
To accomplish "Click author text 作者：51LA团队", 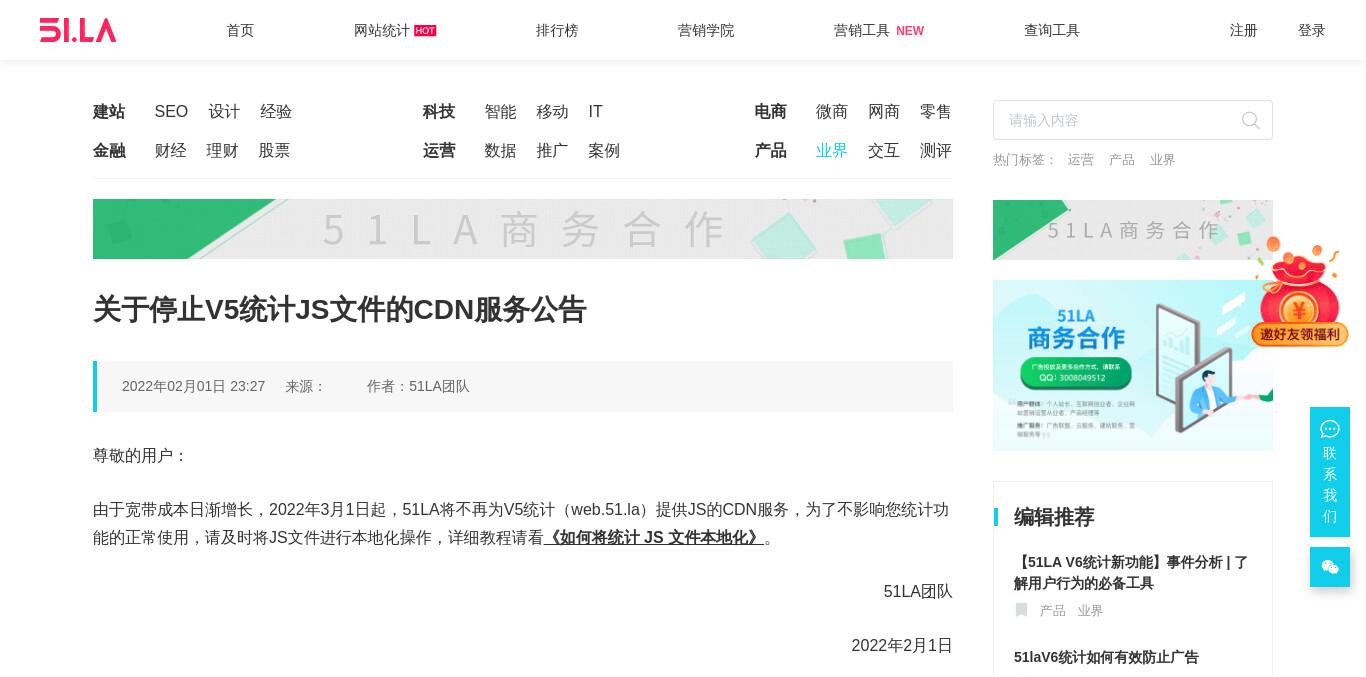I will click(x=418, y=387).
